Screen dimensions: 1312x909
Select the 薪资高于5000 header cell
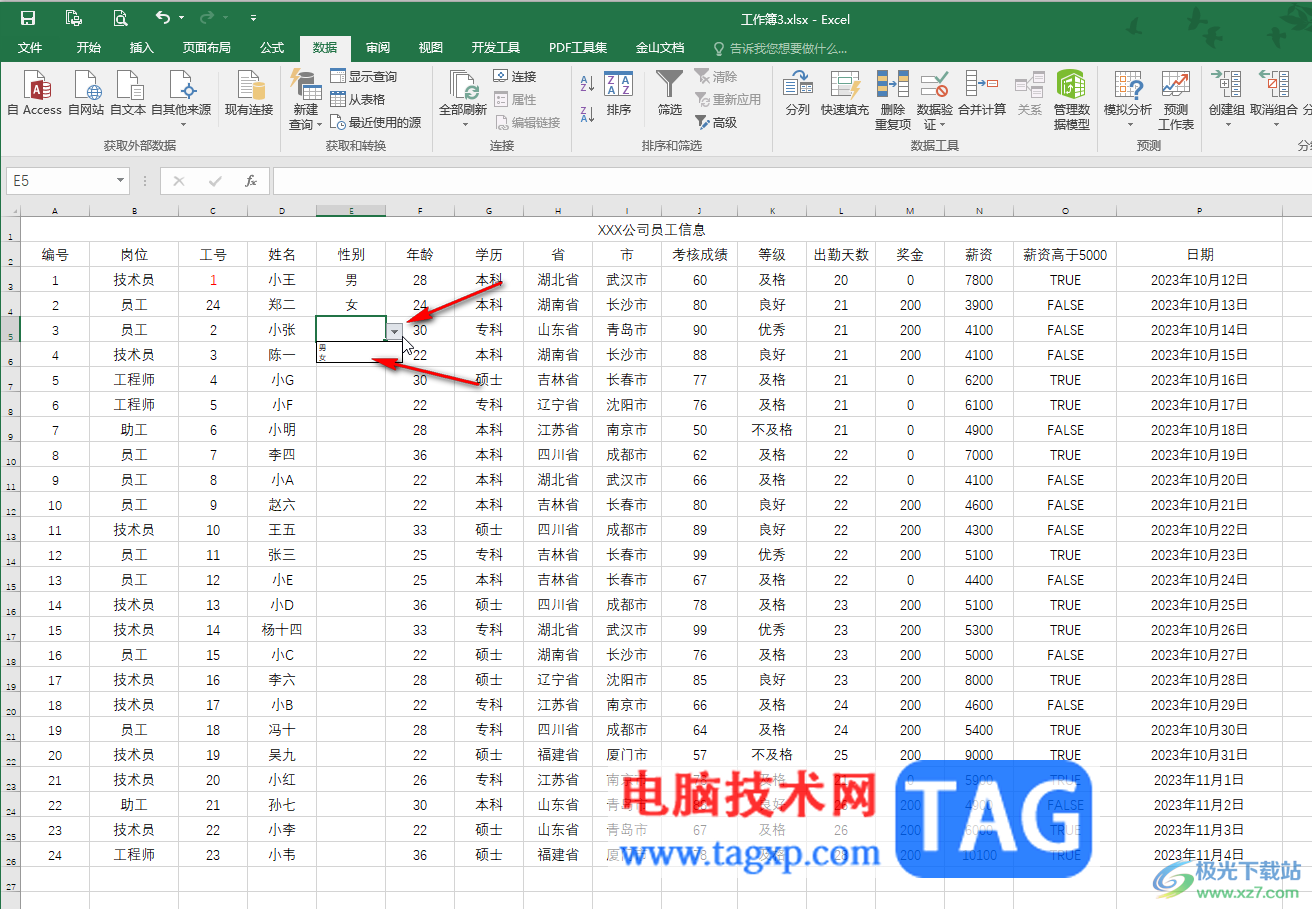[1065, 254]
